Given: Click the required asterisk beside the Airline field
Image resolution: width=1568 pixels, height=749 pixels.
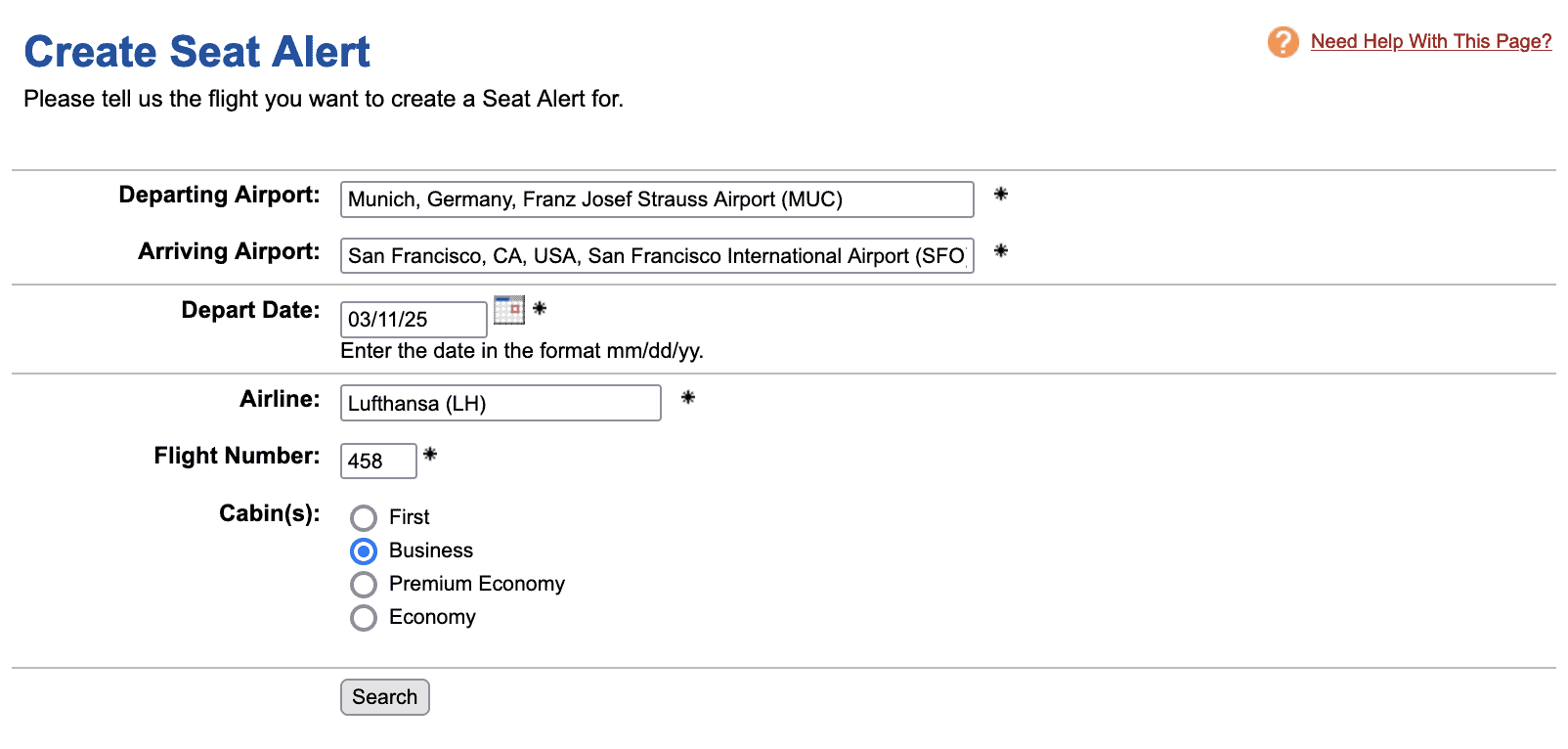Looking at the screenshot, I should tap(687, 397).
